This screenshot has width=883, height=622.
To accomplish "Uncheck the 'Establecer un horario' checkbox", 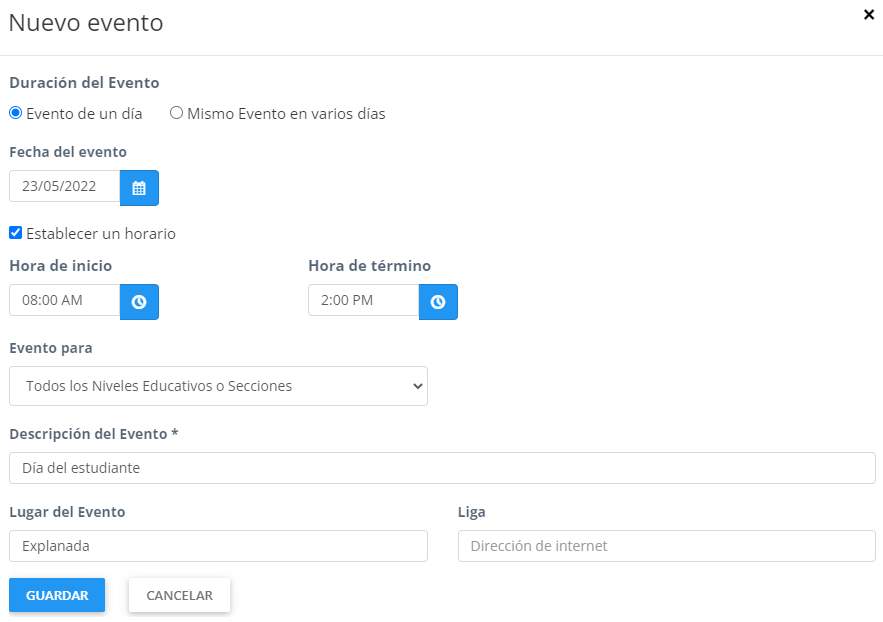I will tap(16, 233).
